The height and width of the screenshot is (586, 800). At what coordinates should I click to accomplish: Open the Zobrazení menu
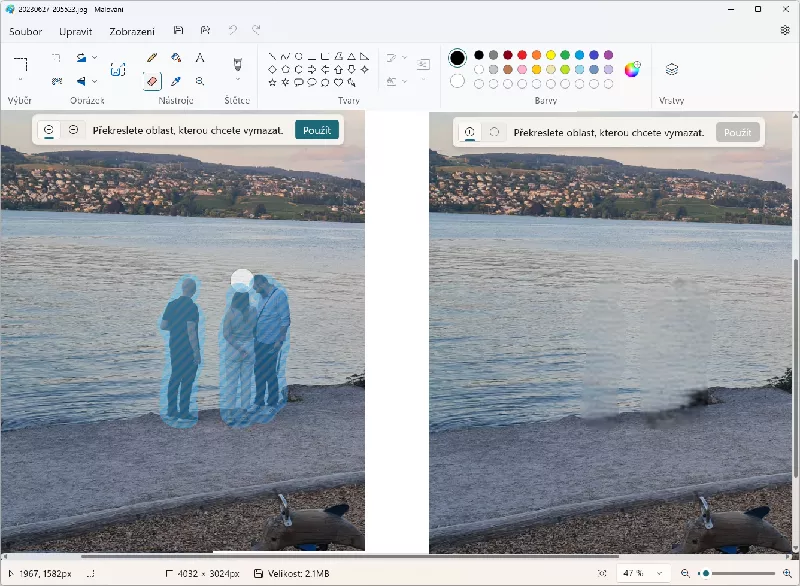(x=132, y=31)
